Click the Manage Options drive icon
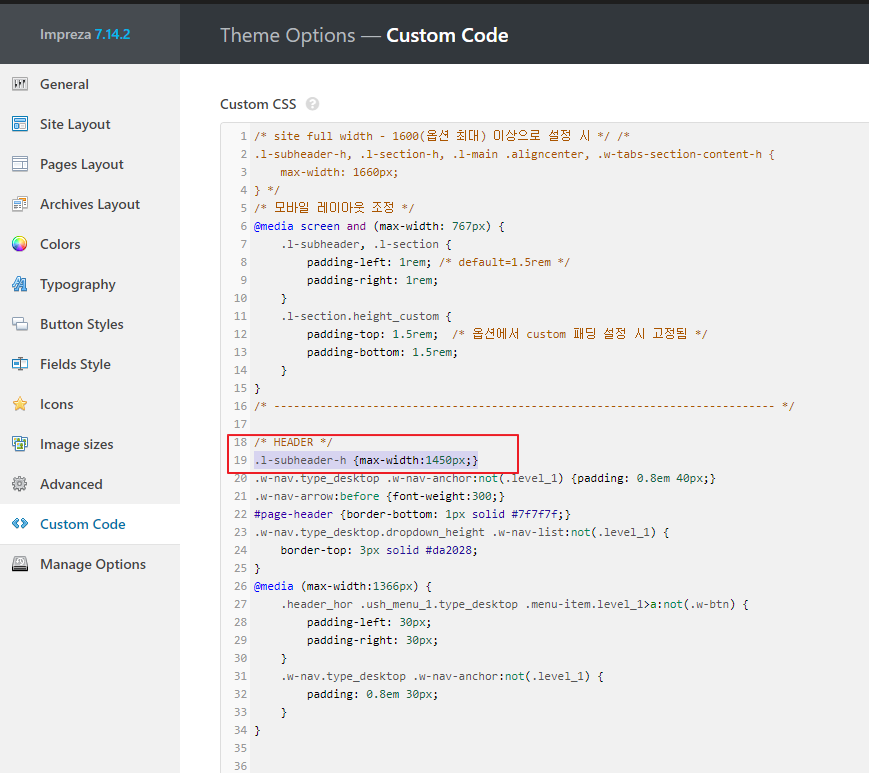This screenshot has width=869, height=773. 20,564
